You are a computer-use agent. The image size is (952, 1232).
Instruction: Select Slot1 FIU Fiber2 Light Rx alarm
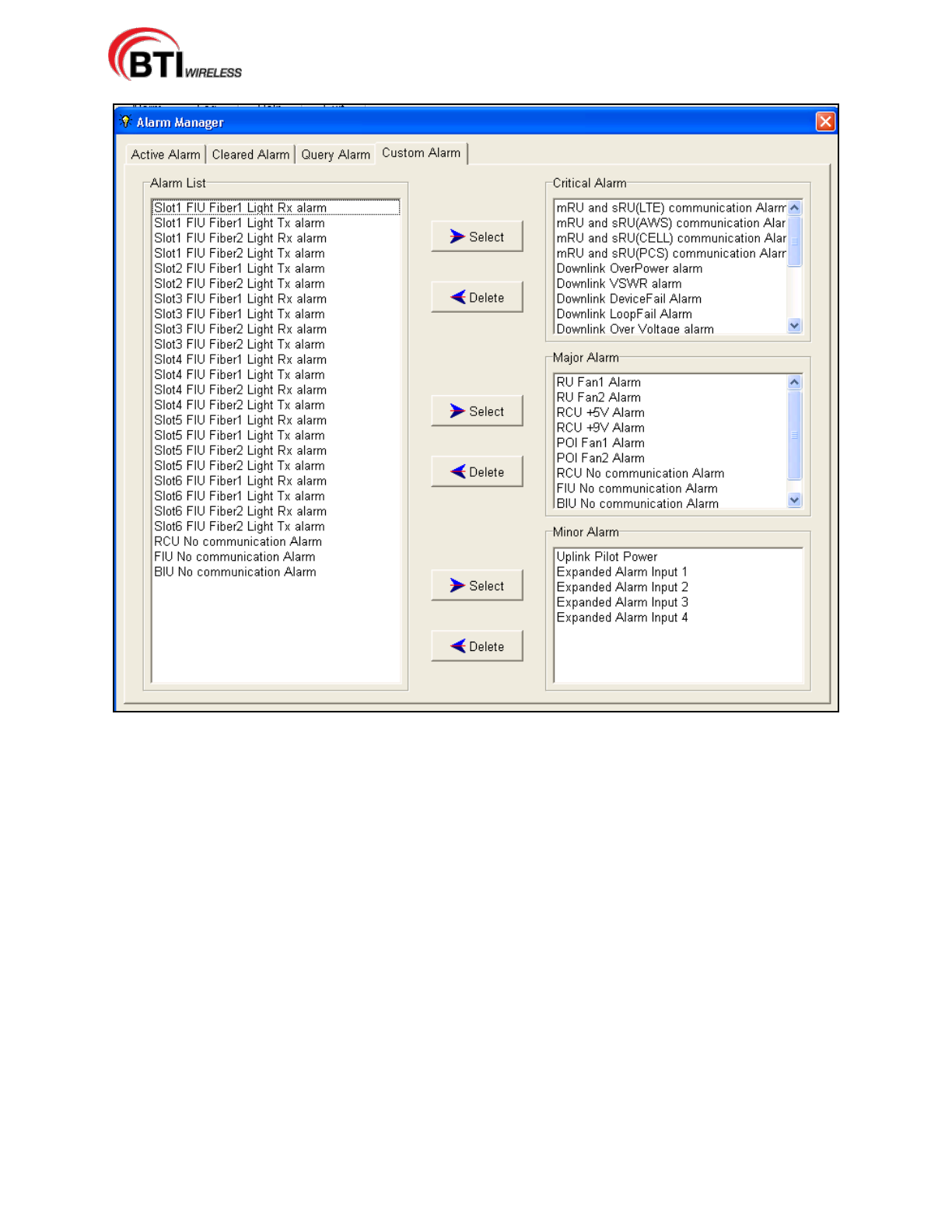(x=276, y=238)
